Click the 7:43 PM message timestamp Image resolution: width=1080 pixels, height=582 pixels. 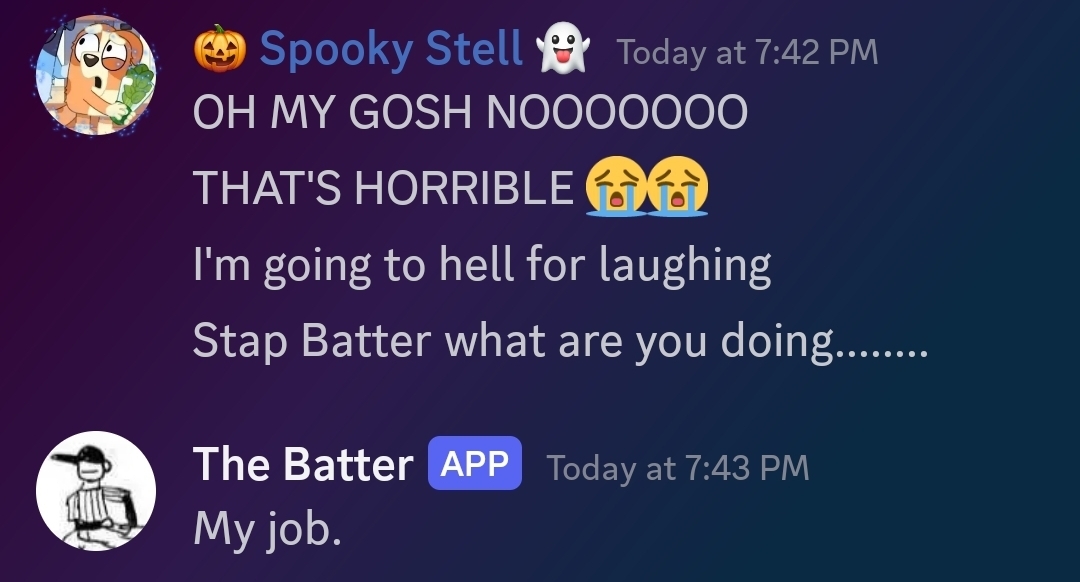pyautogui.click(x=677, y=467)
